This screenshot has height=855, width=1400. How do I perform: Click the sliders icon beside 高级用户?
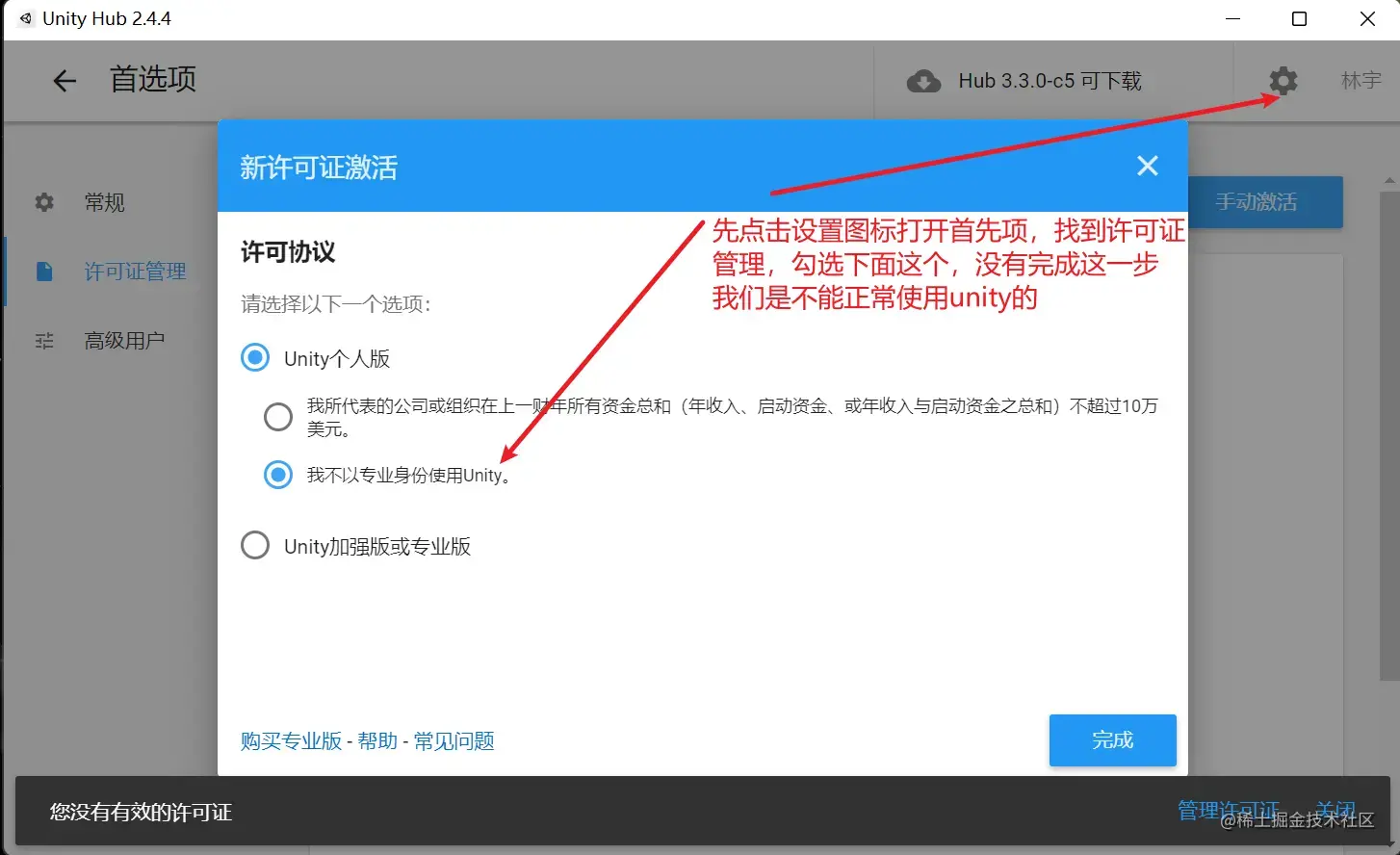pos(44,341)
